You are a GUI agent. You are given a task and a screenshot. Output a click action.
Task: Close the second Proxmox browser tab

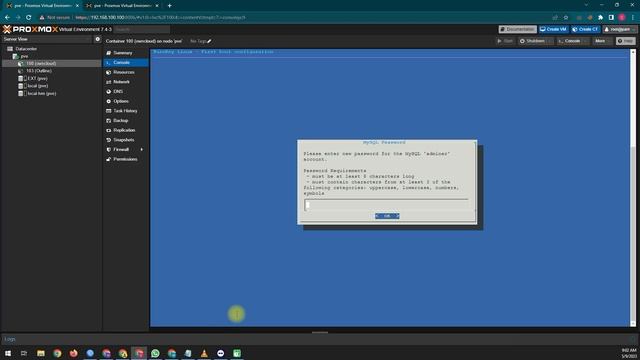pyautogui.click(x=157, y=6)
